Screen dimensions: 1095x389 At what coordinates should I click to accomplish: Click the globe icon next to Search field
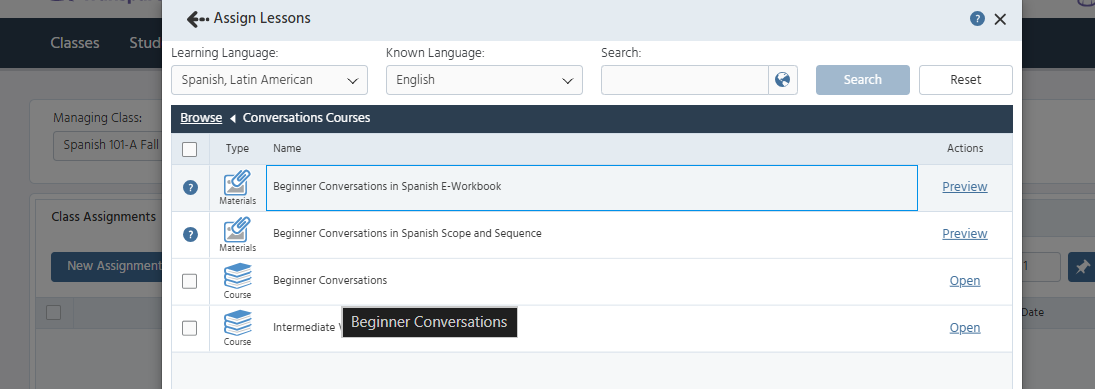(783, 80)
